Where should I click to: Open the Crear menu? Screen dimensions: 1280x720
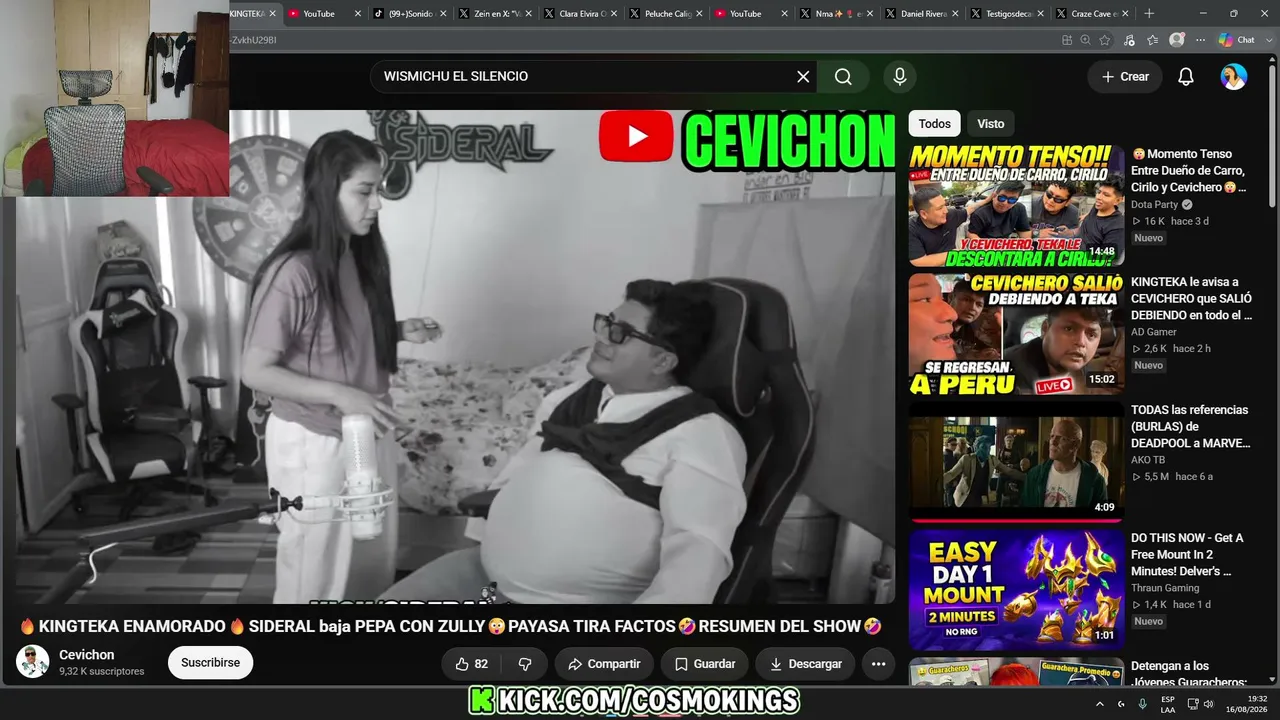point(1125,77)
